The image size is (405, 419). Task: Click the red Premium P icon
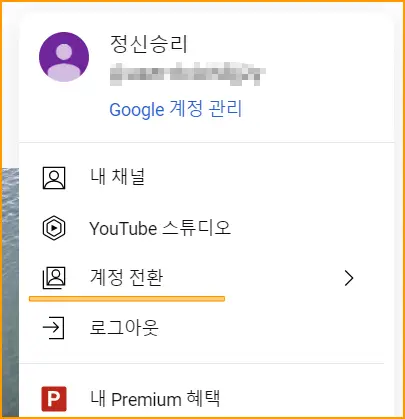(x=54, y=399)
